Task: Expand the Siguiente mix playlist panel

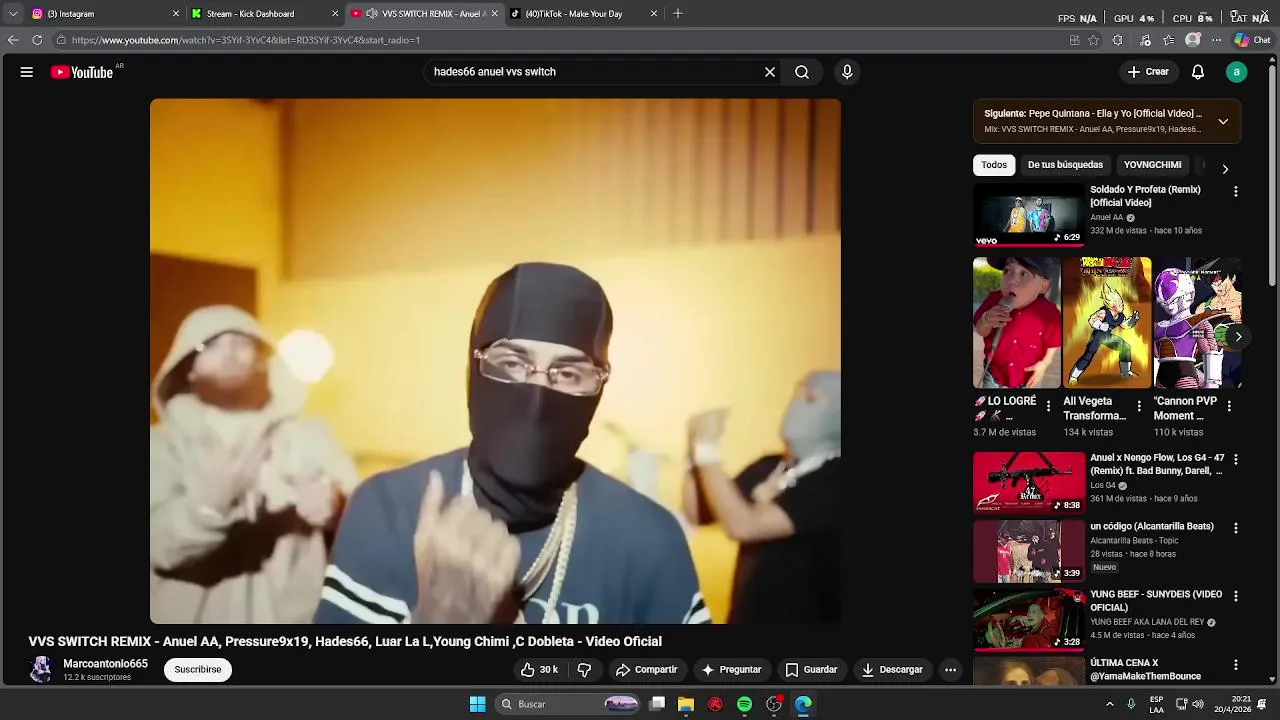Action: tap(1222, 121)
